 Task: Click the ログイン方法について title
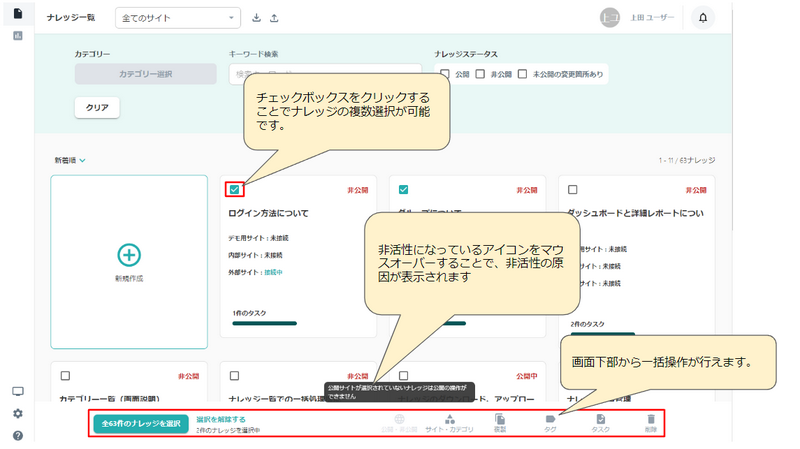point(268,213)
